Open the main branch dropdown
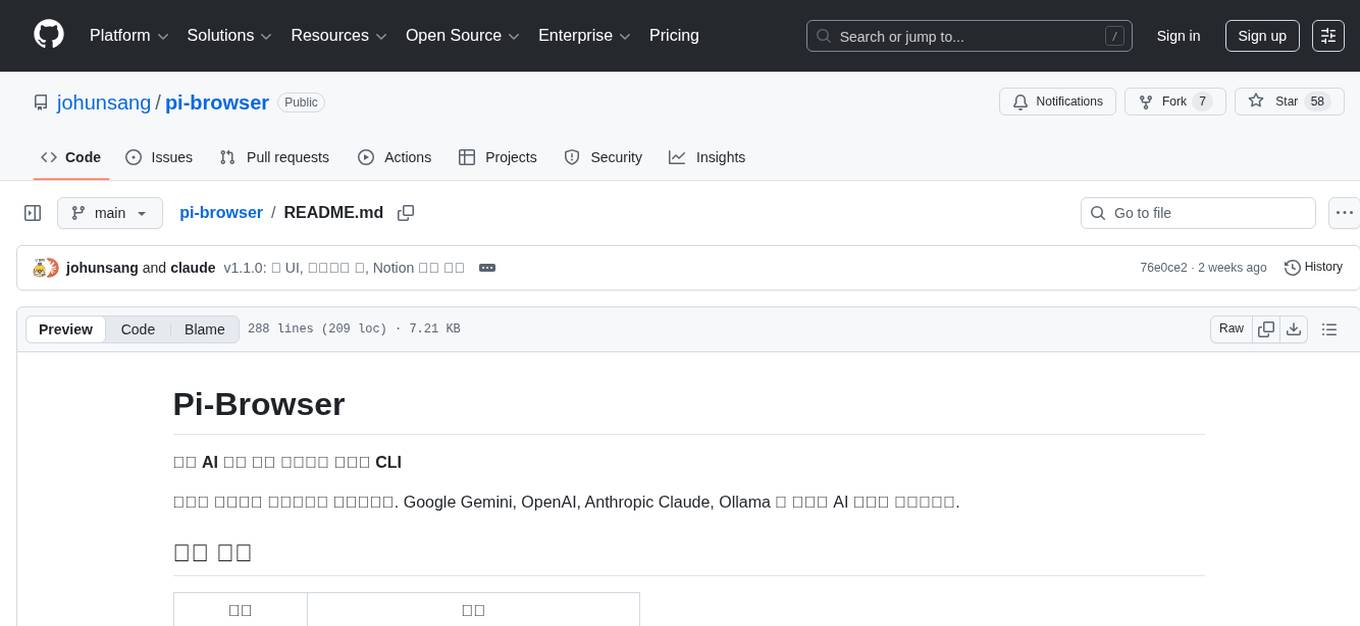Image resolution: width=1360 pixels, height=626 pixels. tap(110, 212)
